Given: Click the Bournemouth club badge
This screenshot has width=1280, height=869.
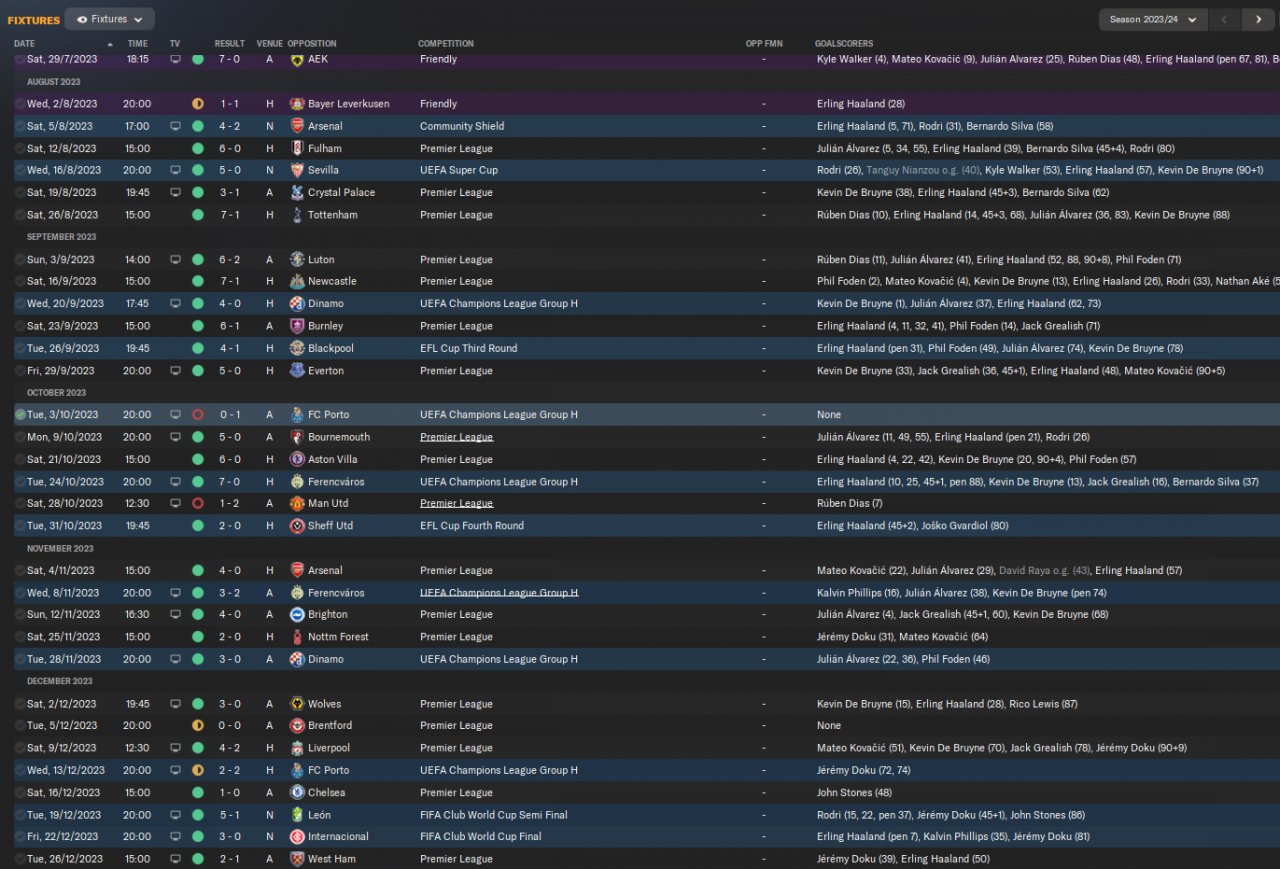Looking at the screenshot, I should (297, 437).
